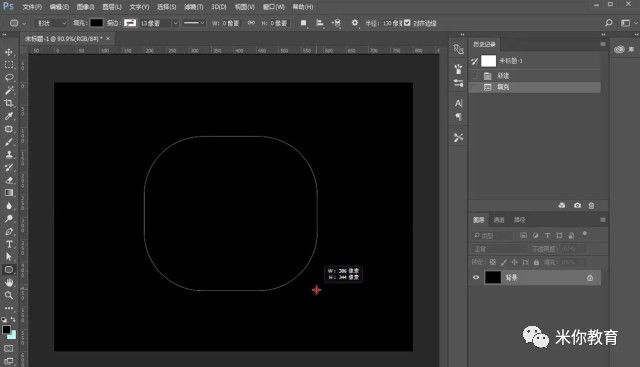The height and width of the screenshot is (367, 640).
Task: Open the 文件(F) menu
Action: click(x=32, y=7)
